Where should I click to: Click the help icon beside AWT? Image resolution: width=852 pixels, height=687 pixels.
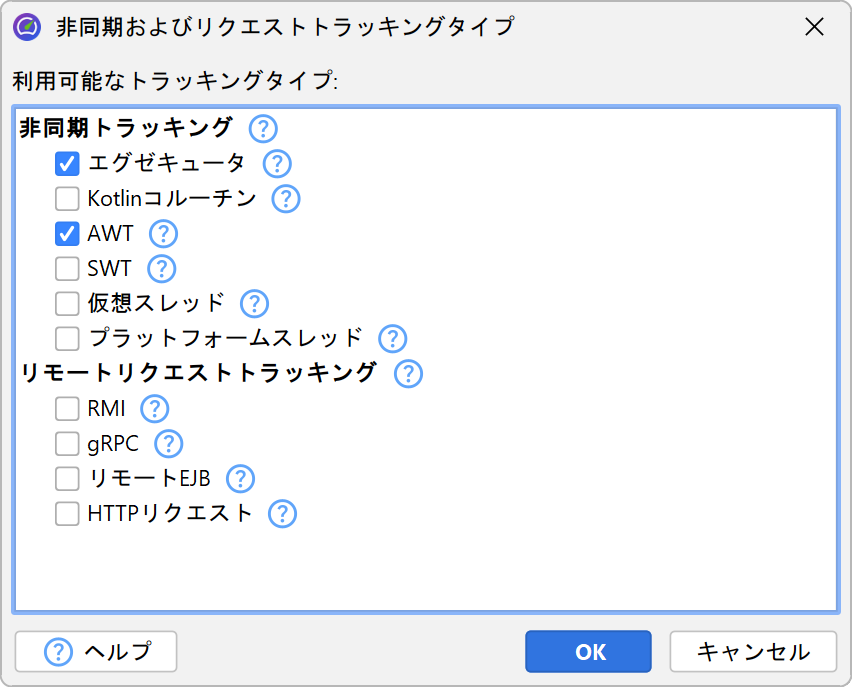coord(163,233)
